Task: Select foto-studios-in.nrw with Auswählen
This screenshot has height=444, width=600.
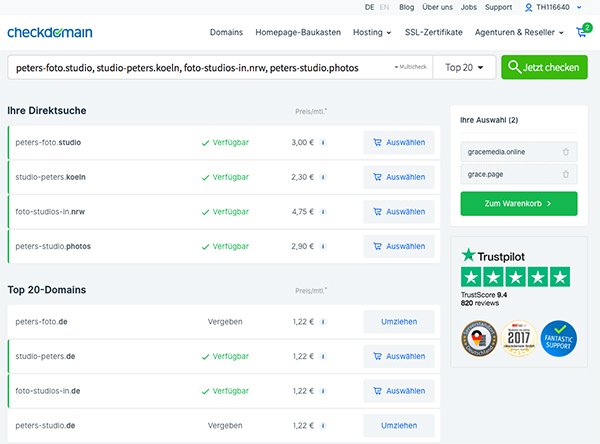Action: 399,212
